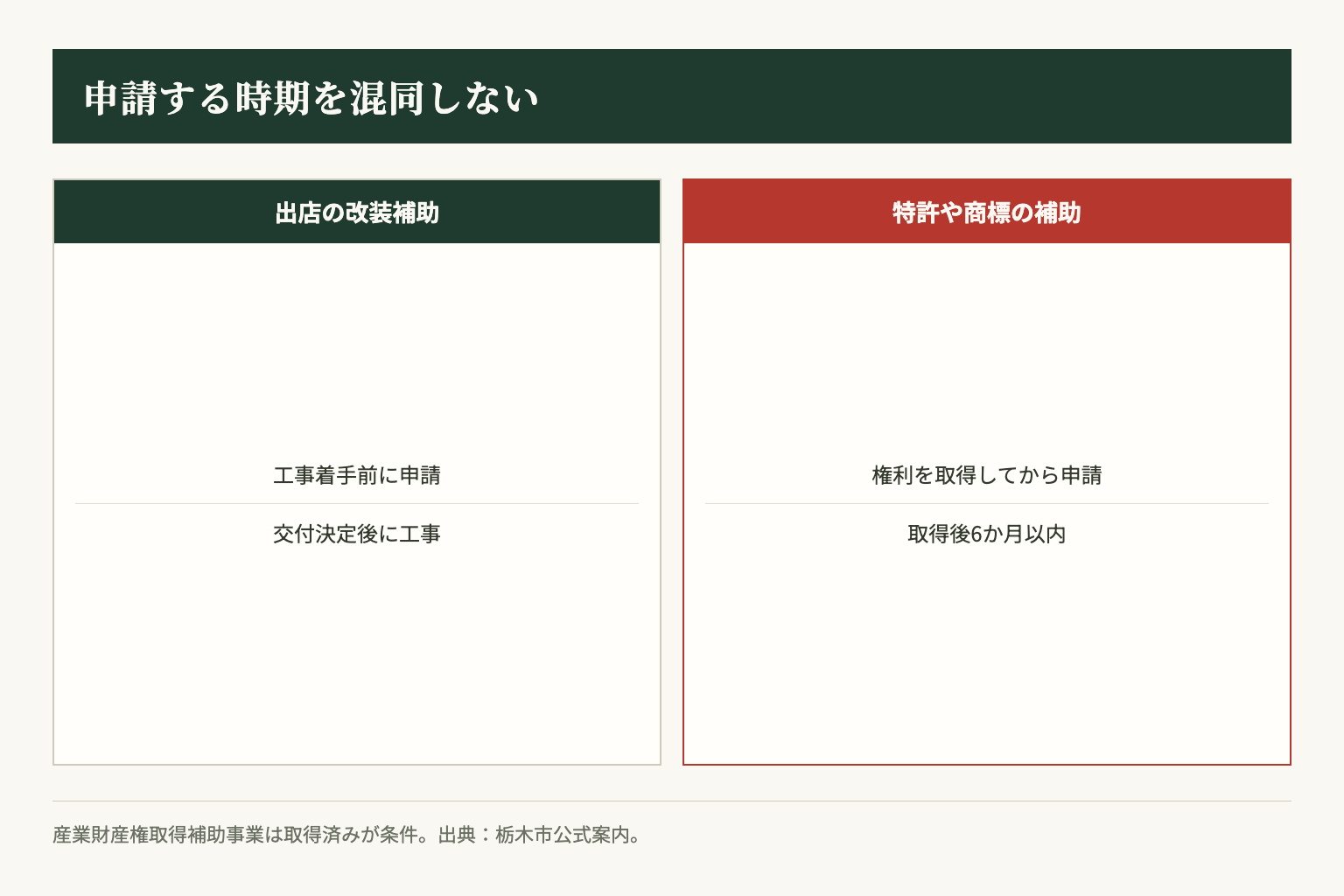Select the 出店の改装補助 card header
Viewport: 1344px width, 896px height.
(357, 212)
